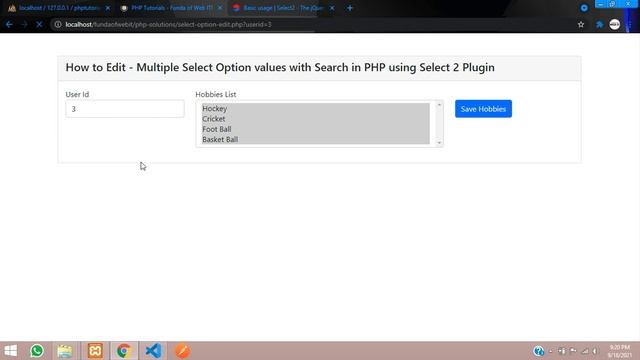This screenshot has height=360, width=640.
Task: Open XAMPP control panel from taskbar
Action: 95,351
